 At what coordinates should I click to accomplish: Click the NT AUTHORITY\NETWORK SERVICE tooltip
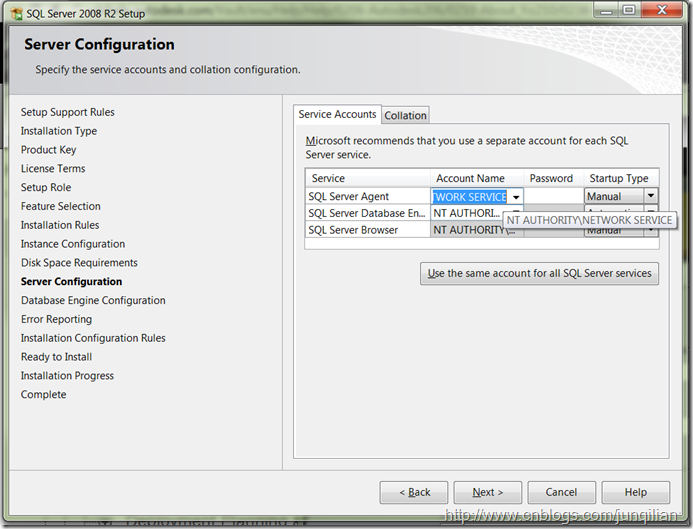tap(590, 220)
